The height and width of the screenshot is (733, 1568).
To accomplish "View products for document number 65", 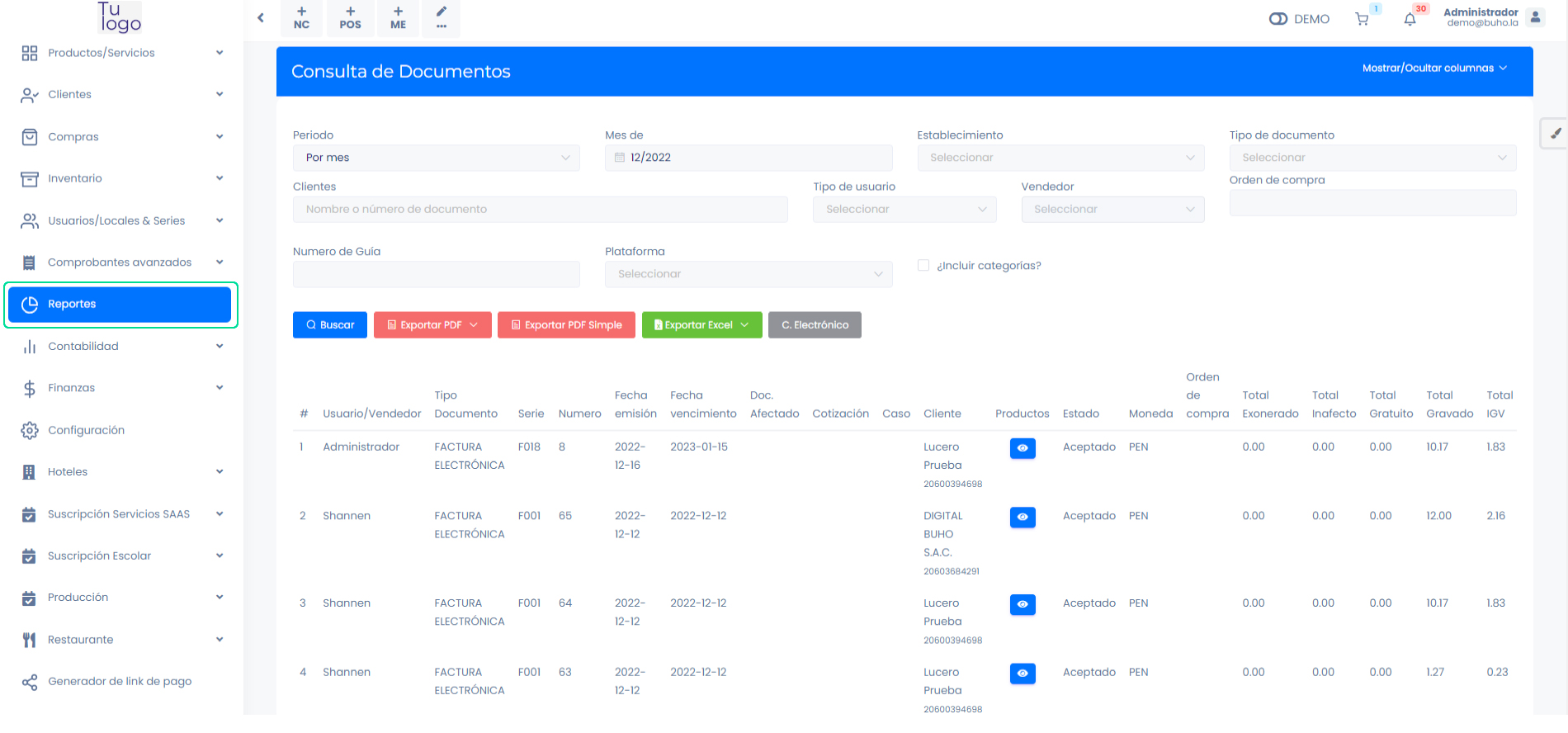I will point(1023,517).
